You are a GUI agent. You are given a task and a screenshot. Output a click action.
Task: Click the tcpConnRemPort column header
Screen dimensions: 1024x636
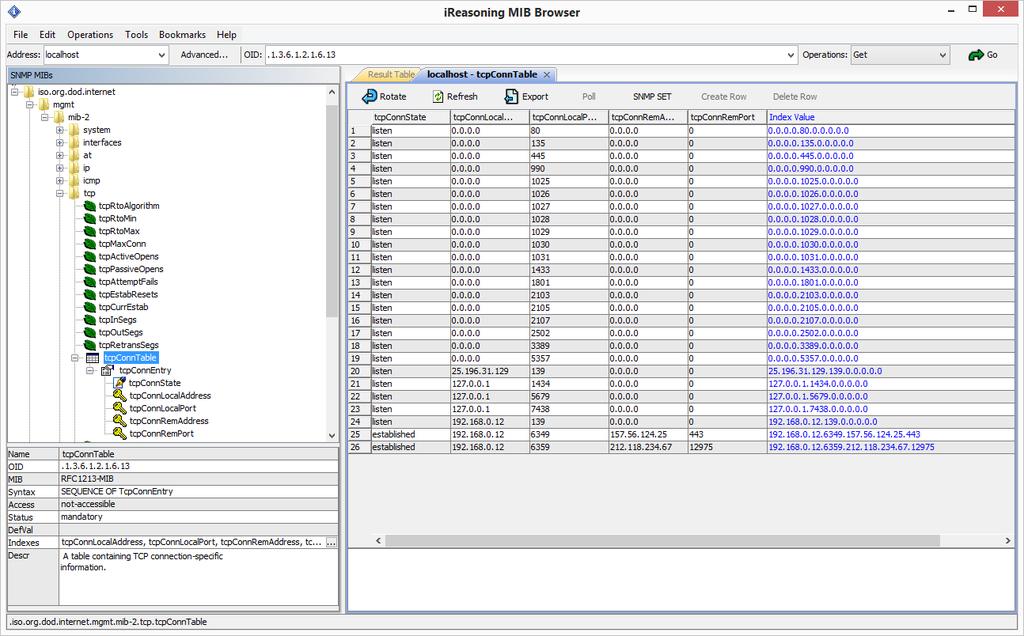point(728,118)
